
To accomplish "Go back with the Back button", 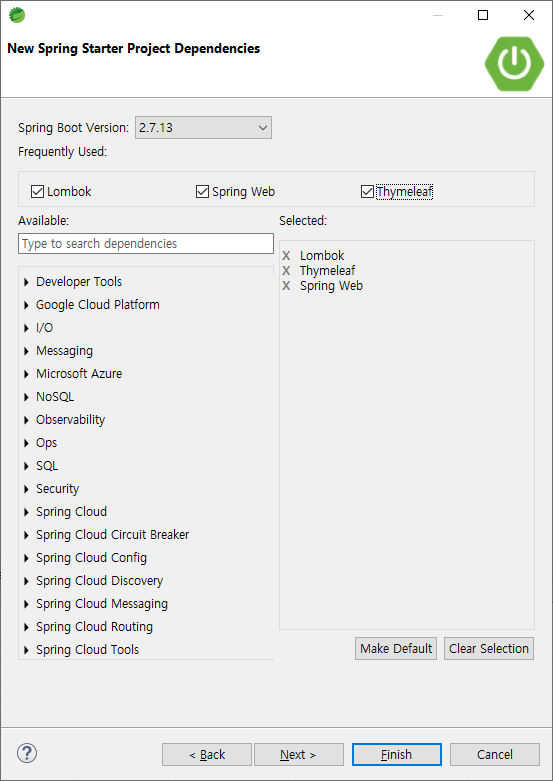I will 207,755.
